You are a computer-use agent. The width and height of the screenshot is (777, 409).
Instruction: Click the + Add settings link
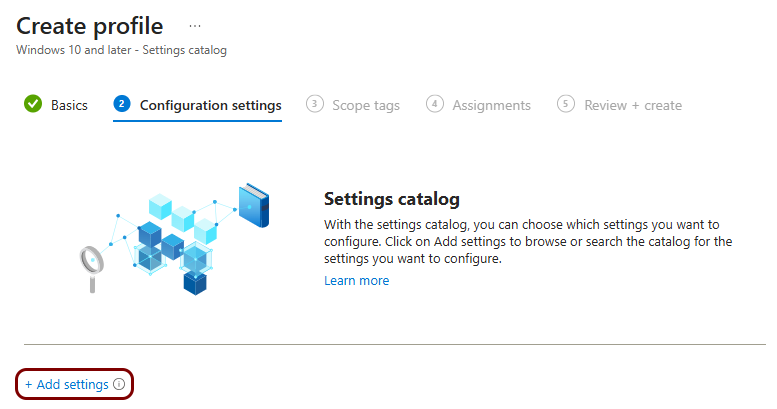click(x=66, y=384)
